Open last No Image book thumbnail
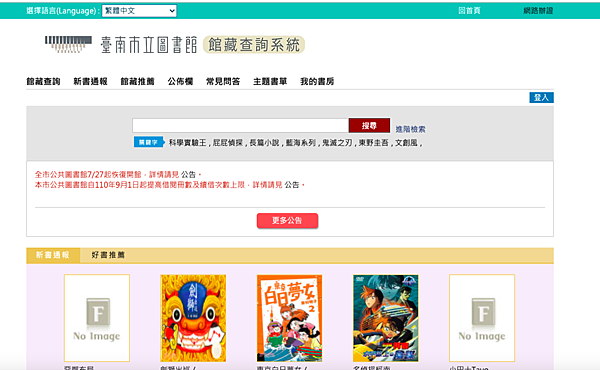 pos(482,318)
